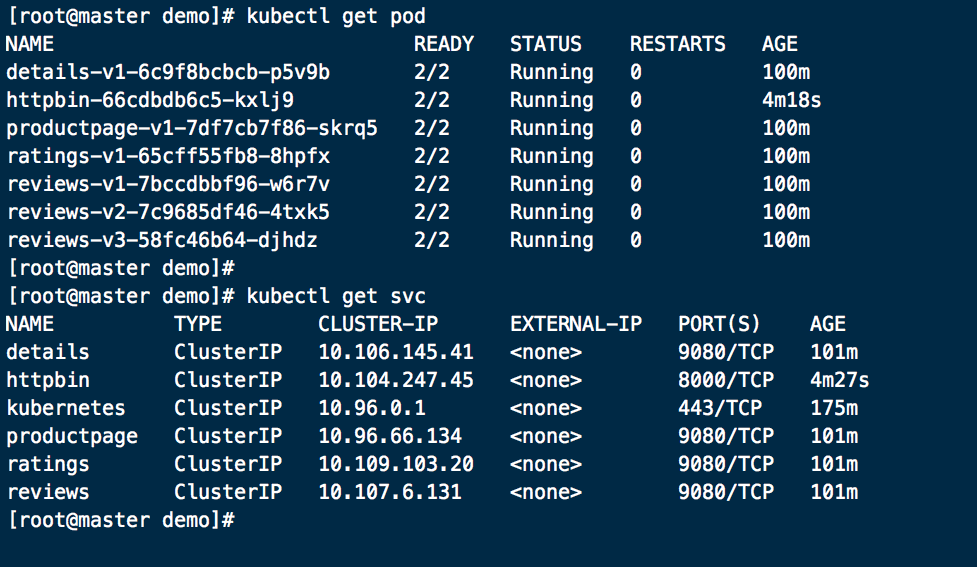The image size is (977, 567).
Task: Click the CLUSTER-IP column header
Action: 378,324
